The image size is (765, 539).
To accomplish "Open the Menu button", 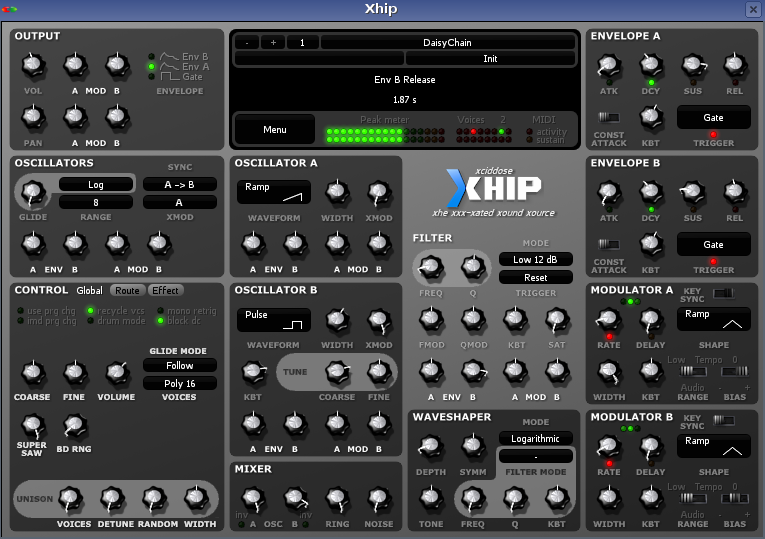I will pos(275,129).
